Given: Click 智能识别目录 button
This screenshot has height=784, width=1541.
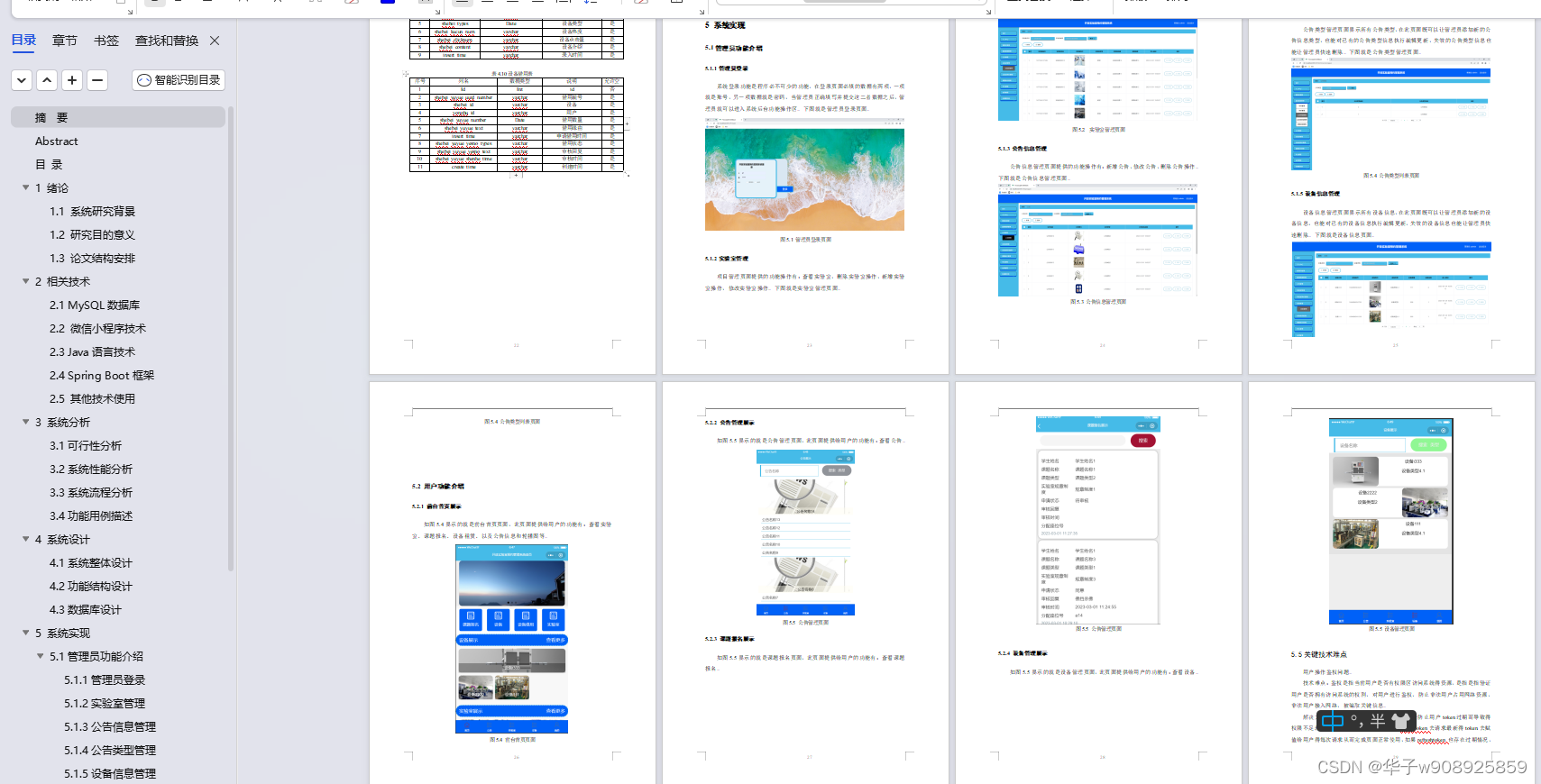Looking at the screenshot, I should (x=179, y=80).
